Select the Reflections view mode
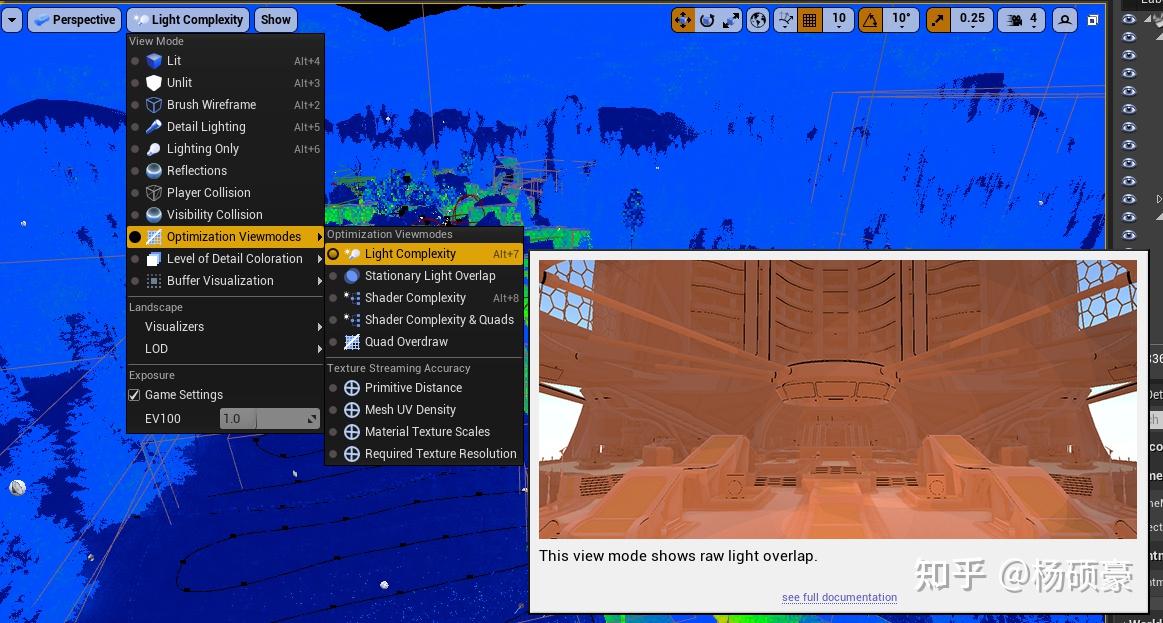 225,171
